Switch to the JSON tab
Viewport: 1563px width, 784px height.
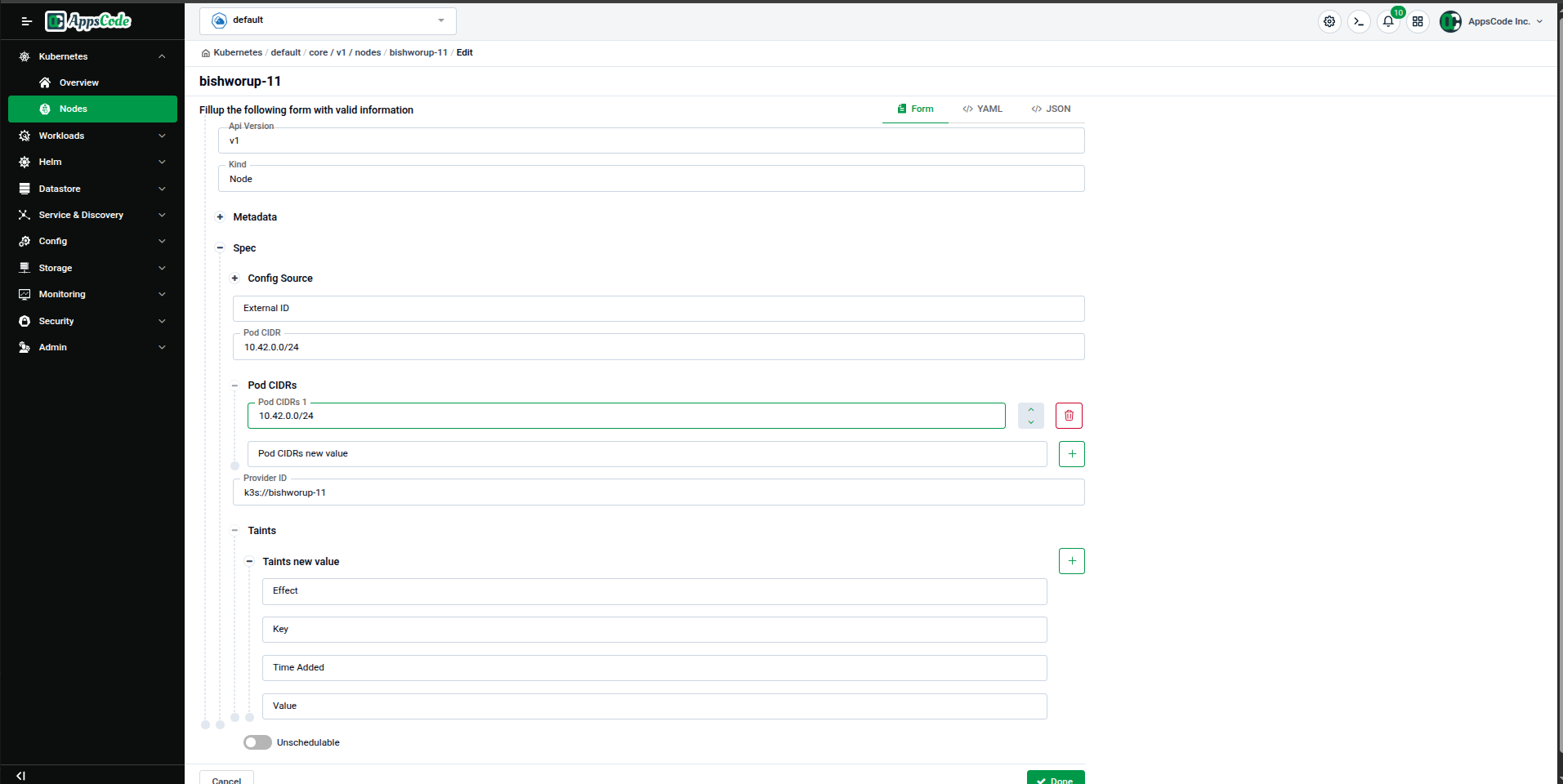[1051, 109]
